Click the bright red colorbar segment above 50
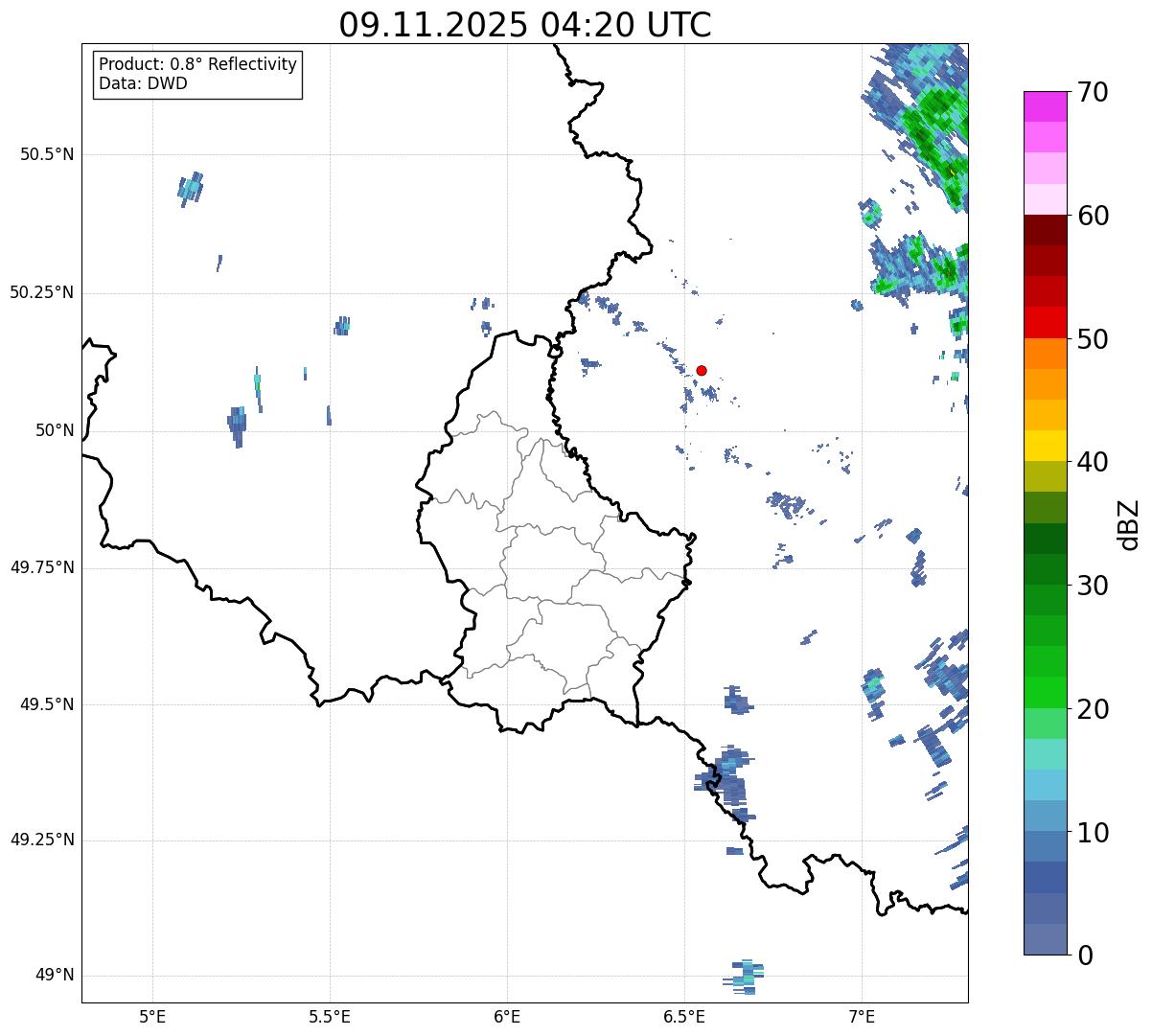1152x1036 pixels. pyautogui.click(x=1046, y=322)
